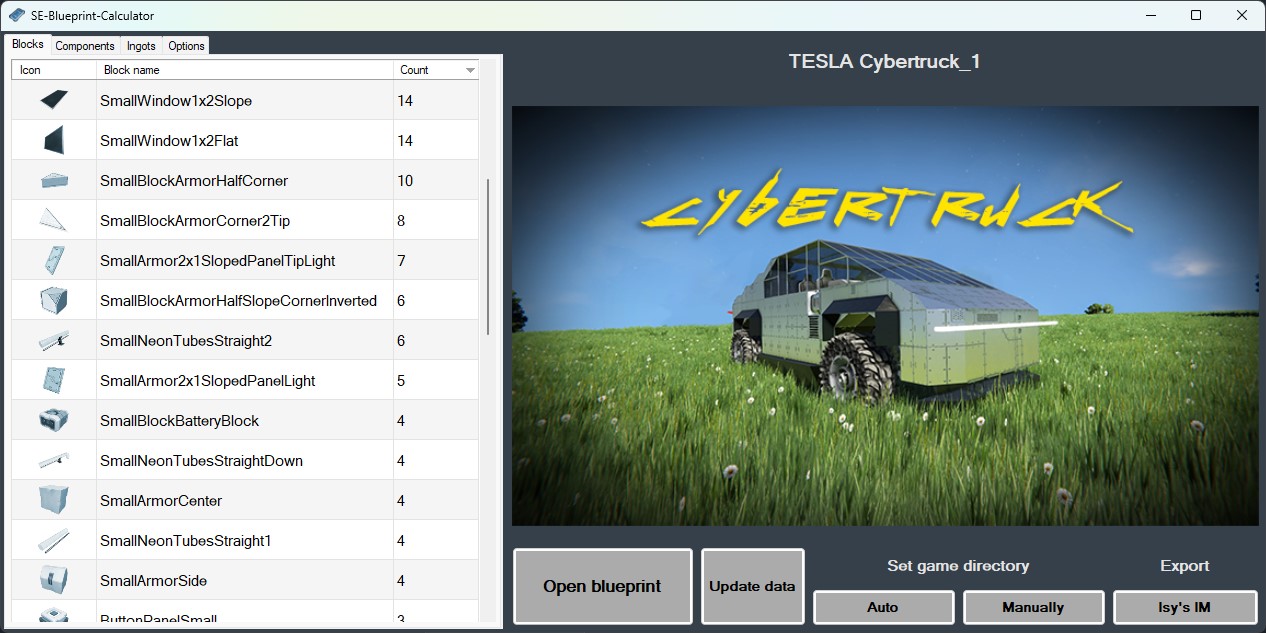
Task: Switch to the Blocks tab
Action: (27, 44)
